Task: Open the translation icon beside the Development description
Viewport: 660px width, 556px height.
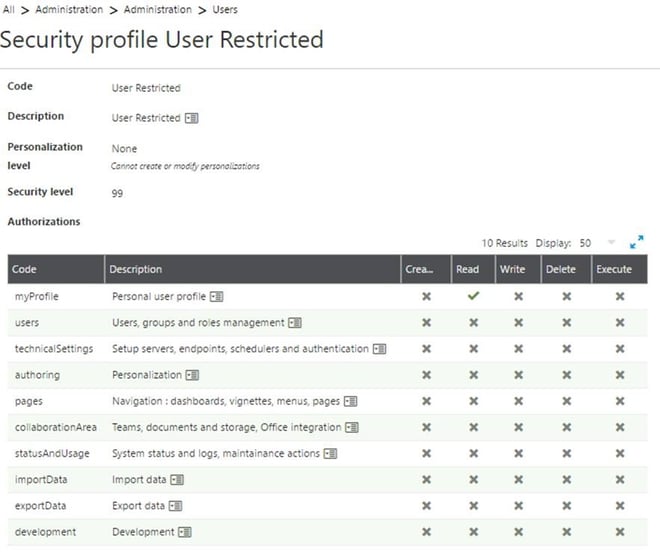Action: coord(185,532)
